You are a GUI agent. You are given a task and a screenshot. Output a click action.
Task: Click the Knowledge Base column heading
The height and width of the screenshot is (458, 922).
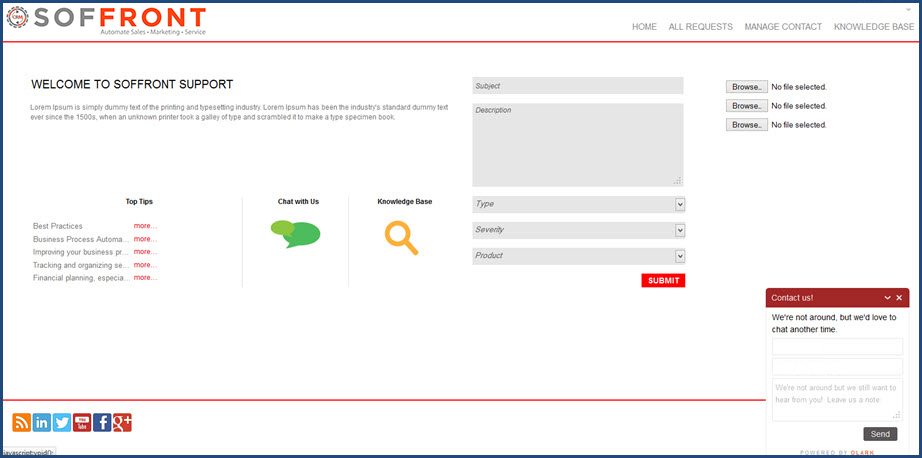click(405, 202)
